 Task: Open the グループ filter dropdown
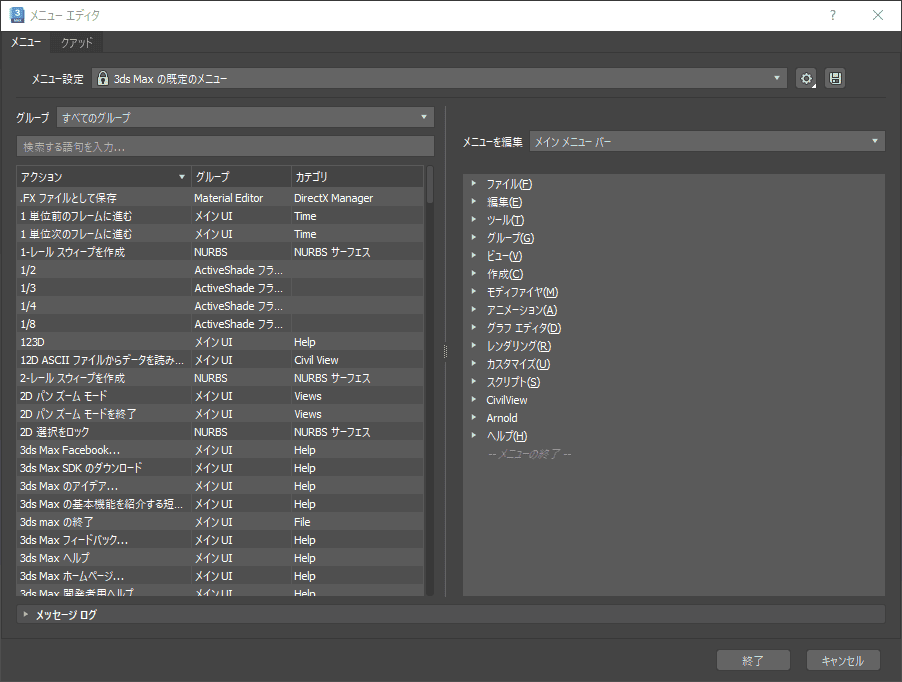point(245,117)
